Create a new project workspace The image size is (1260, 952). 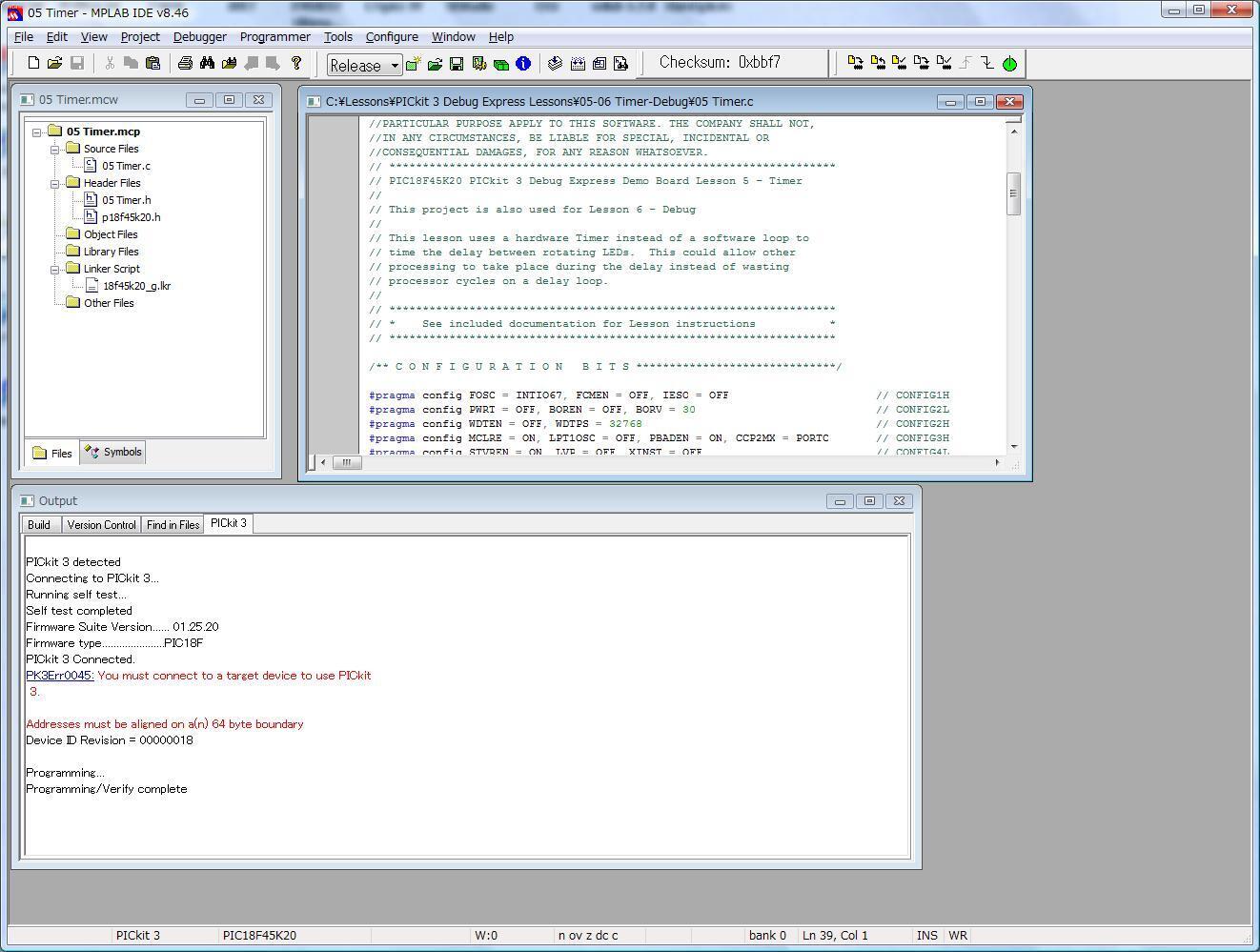pyautogui.click(x=413, y=63)
